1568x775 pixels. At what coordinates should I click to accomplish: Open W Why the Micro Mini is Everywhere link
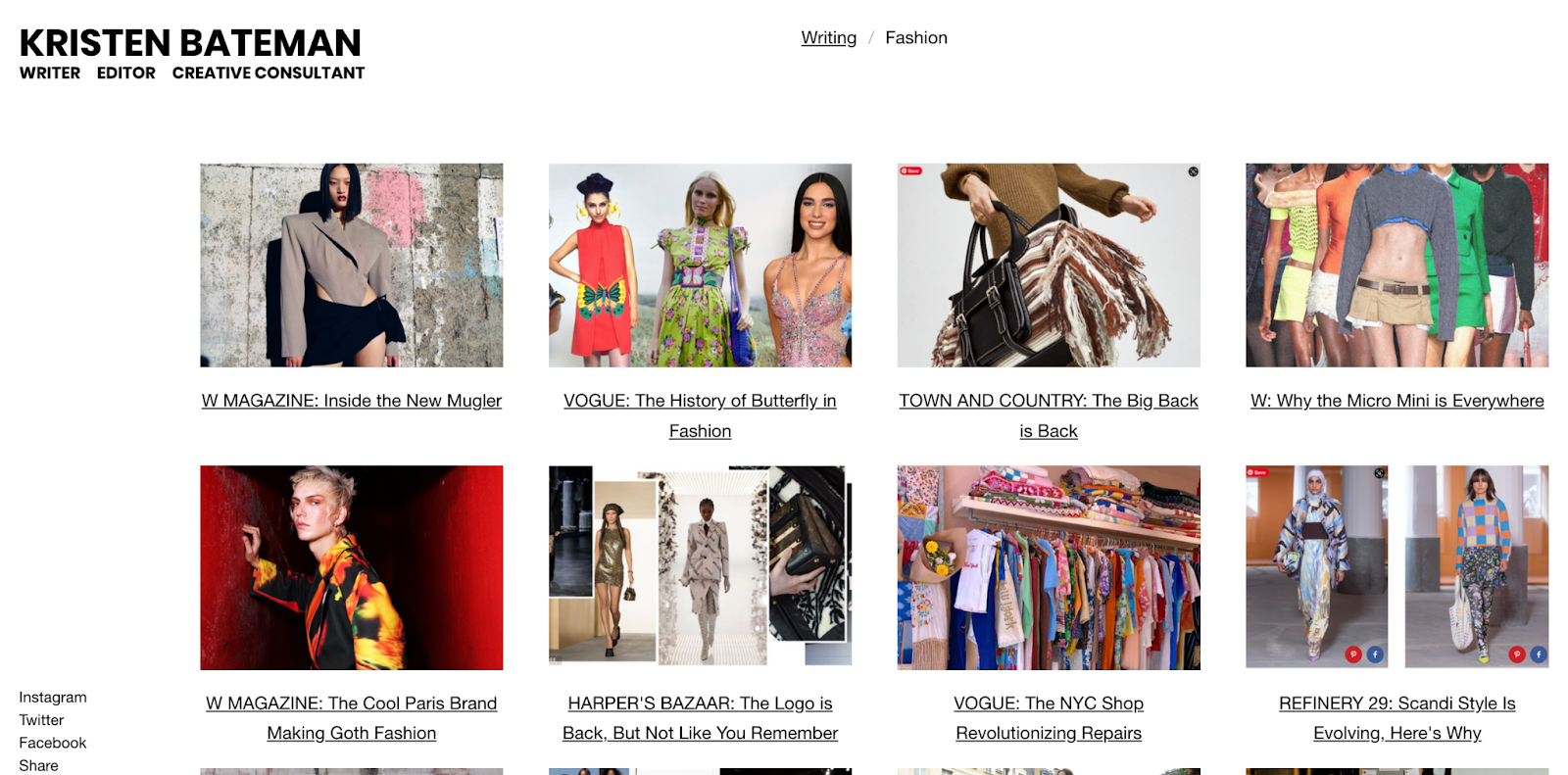[x=1397, y=401]
